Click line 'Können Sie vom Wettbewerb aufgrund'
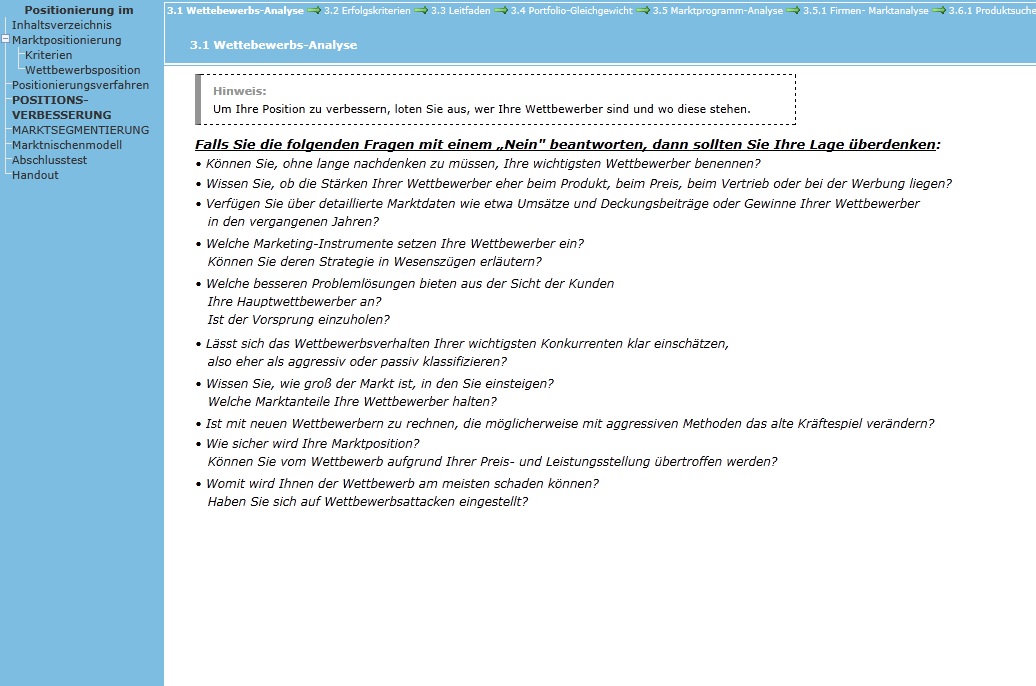The image size is (1036, 686). (x=492, y=461)
